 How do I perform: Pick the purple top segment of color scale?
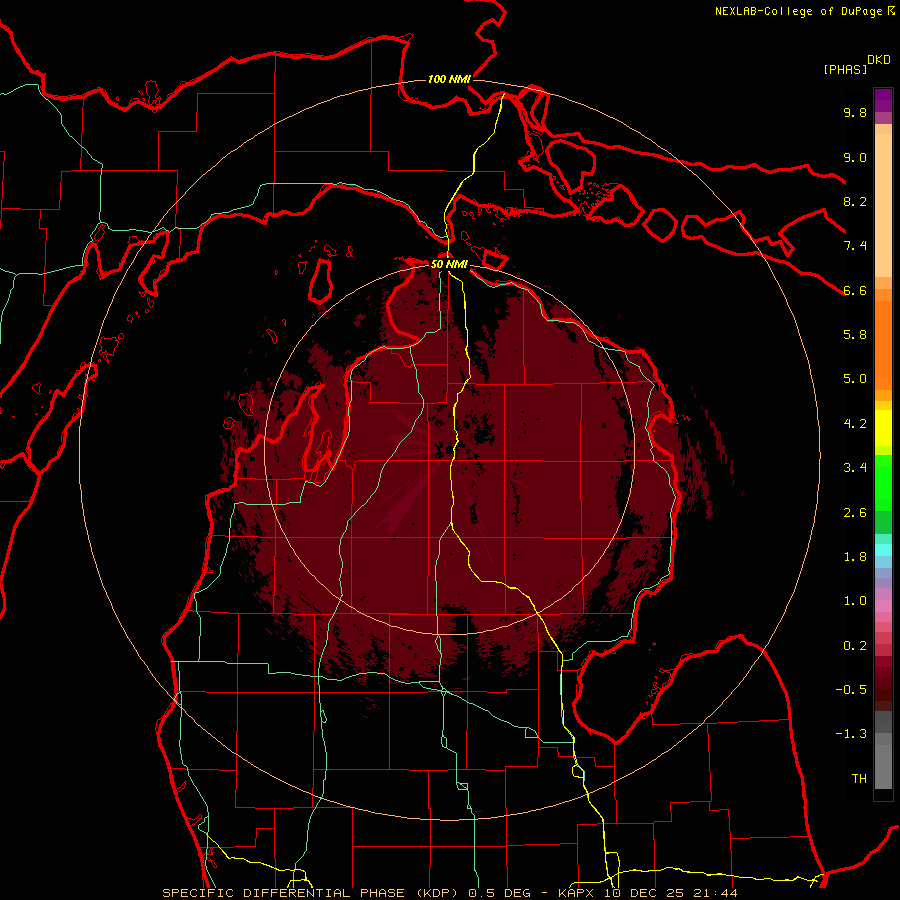pos(883,100)
